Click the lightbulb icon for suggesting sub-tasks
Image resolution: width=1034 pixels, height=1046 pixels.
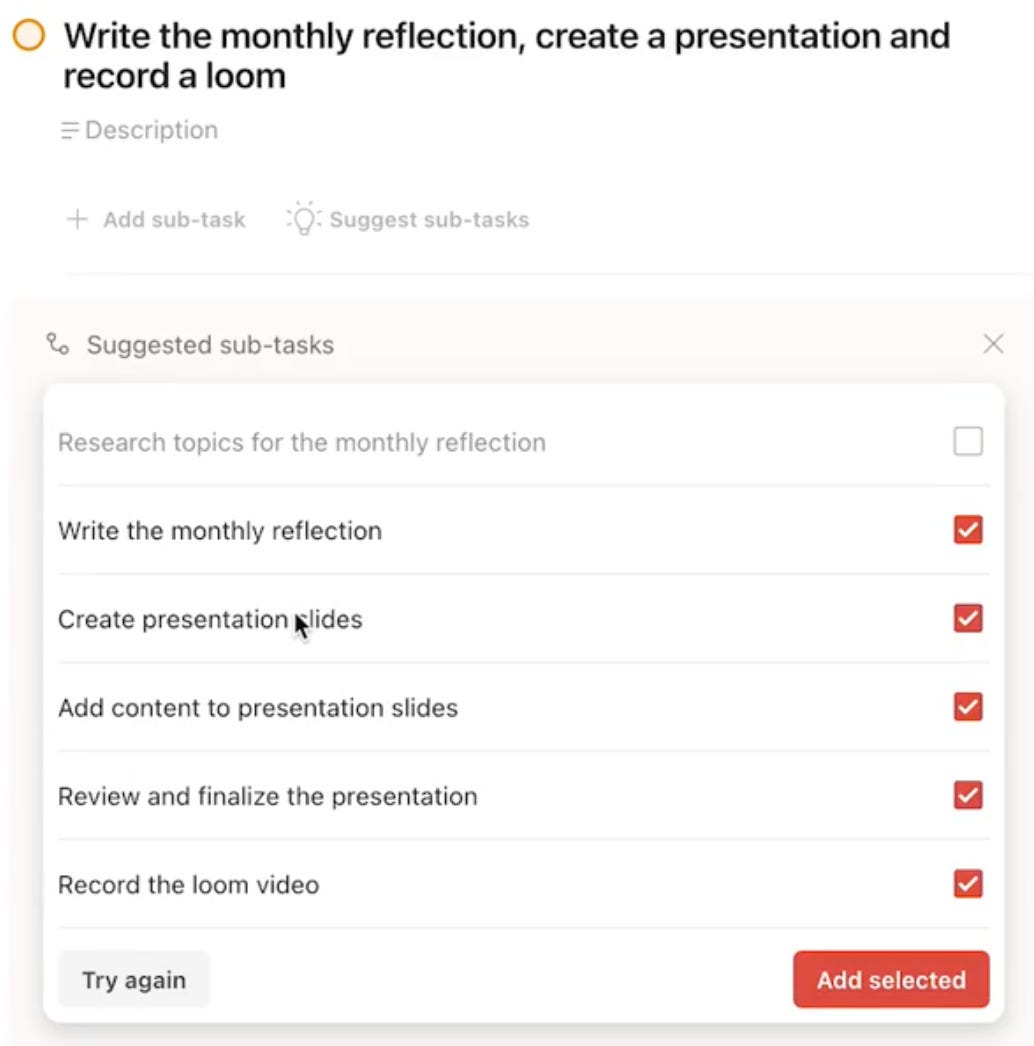[x=304, y=218]
